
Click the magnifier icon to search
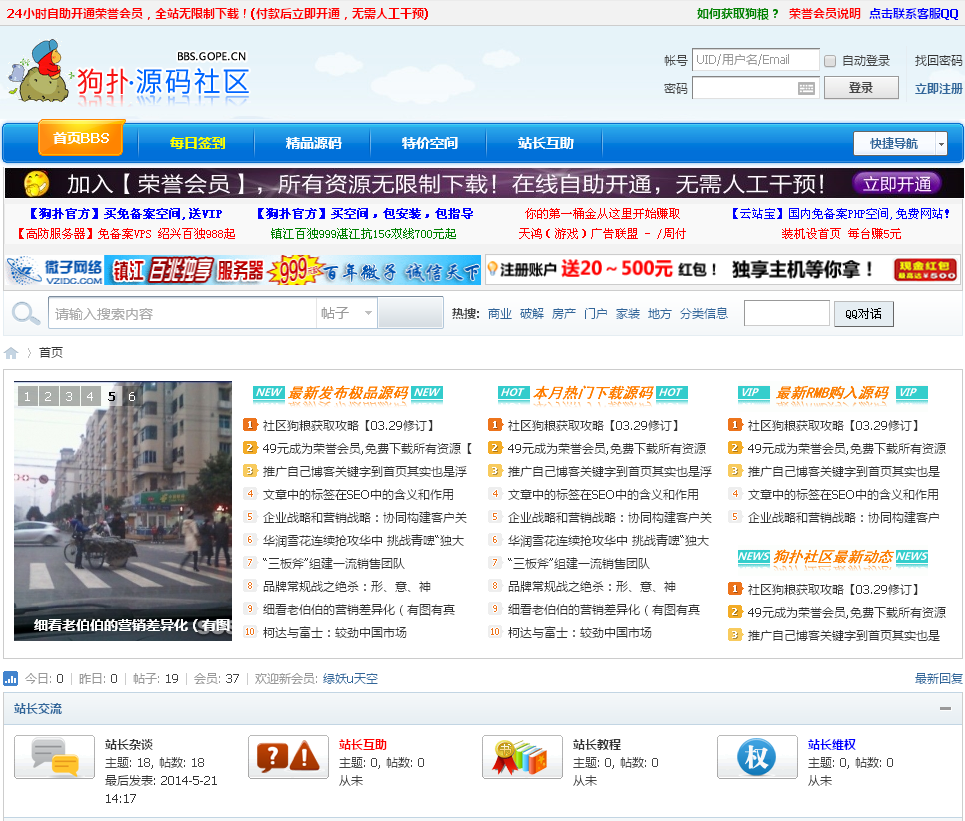[x=26, y=313]
